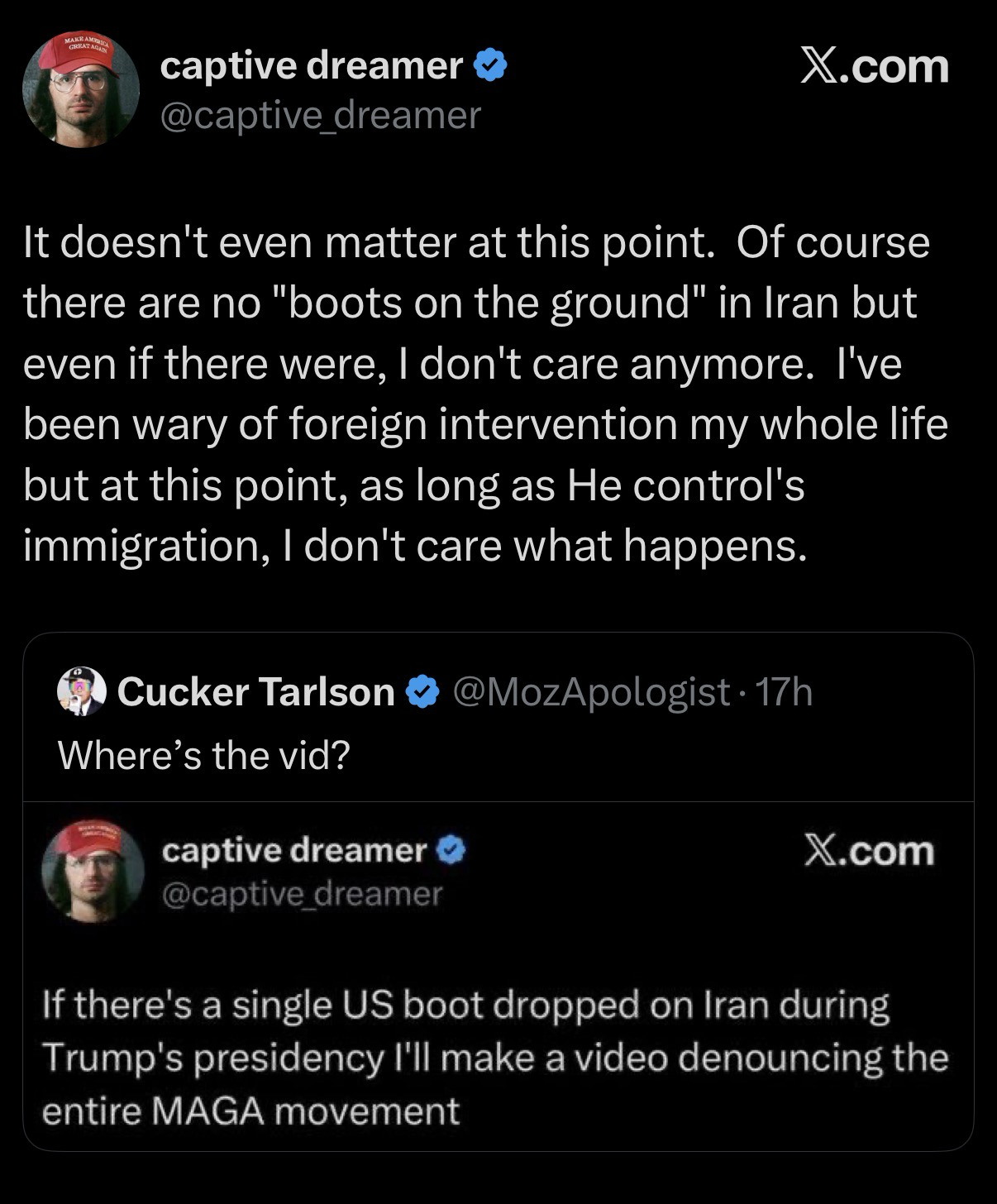Open the "Cucker Tarlson" display name
997x1204 pixels.
(x=256, y=691)
